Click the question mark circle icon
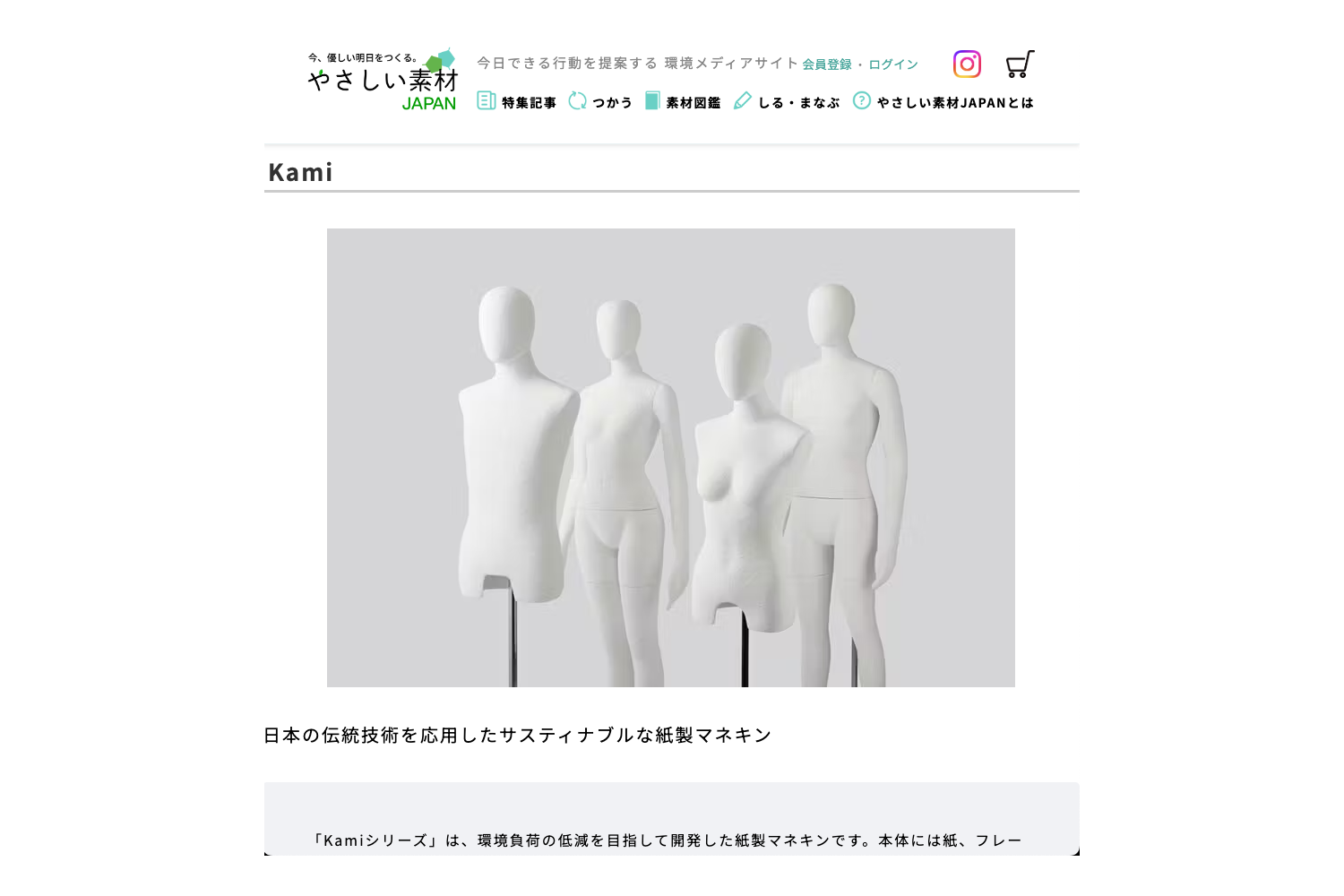The height and width of the screenshot is (896, 1344). [862, 100]
